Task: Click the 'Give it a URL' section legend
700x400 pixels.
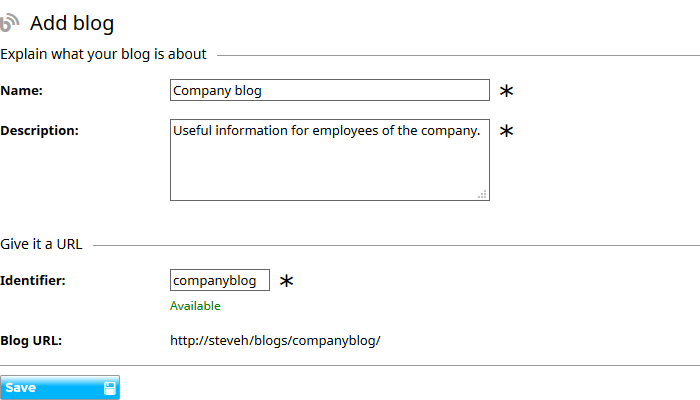Action: tap(41, 244)
